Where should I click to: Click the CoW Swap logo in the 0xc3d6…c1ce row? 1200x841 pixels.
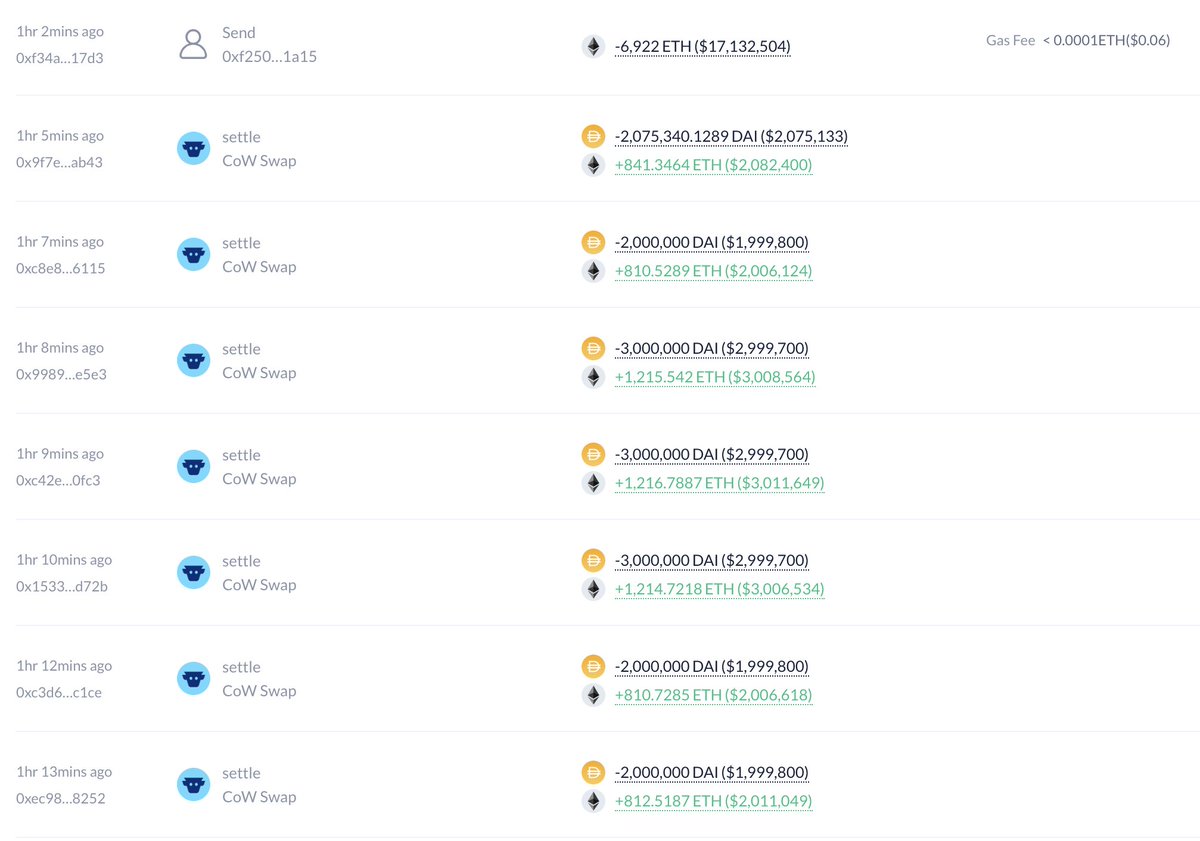pos(193,679)
